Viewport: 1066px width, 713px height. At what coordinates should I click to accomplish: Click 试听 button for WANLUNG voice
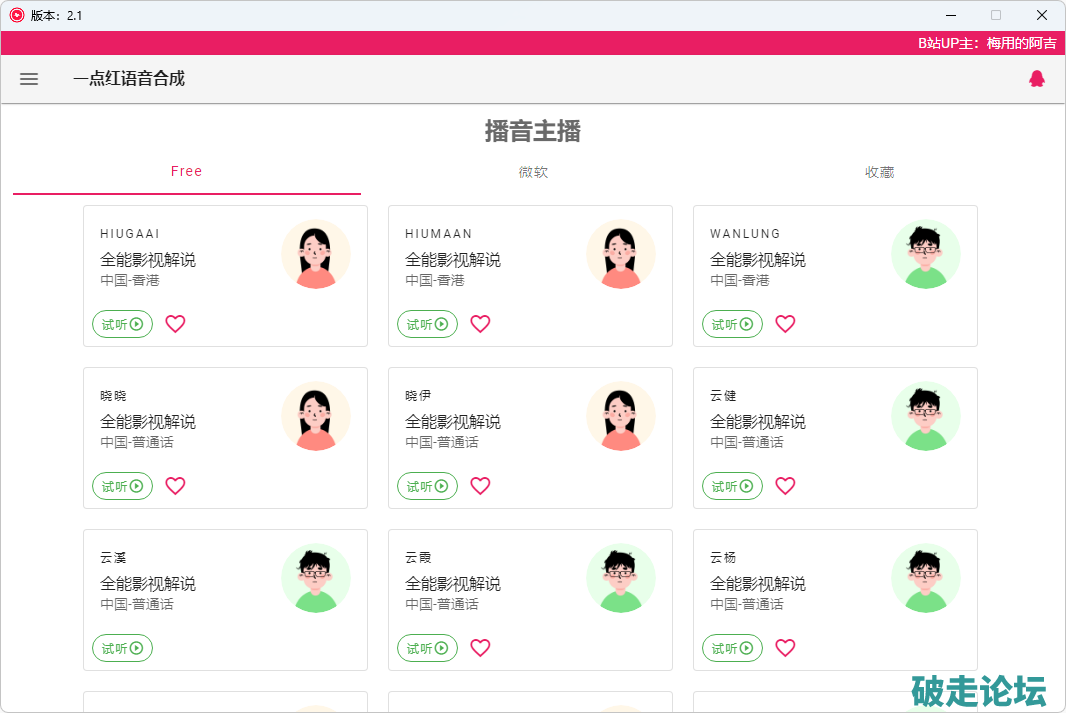tap(732, 324)
